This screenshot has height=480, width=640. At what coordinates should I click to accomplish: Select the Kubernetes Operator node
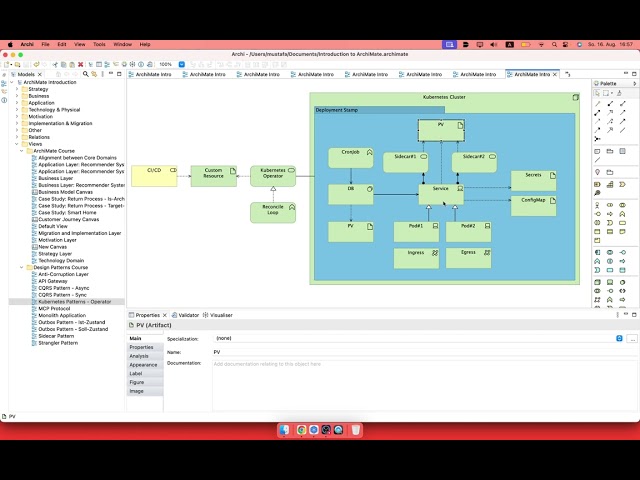coord(273,176)
